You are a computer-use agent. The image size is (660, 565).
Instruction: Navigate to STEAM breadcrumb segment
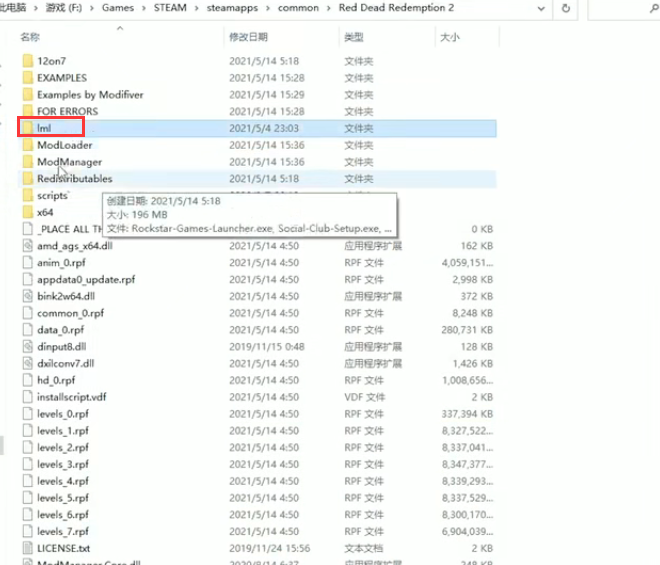pos(170,8)
